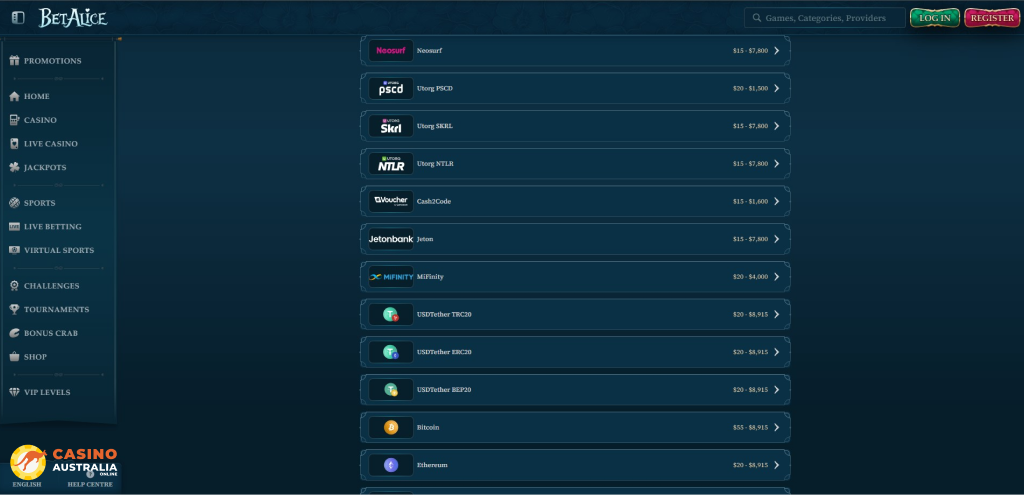Click the Utorg Skrl logo

pyautogui.click(x=391, y=126)
